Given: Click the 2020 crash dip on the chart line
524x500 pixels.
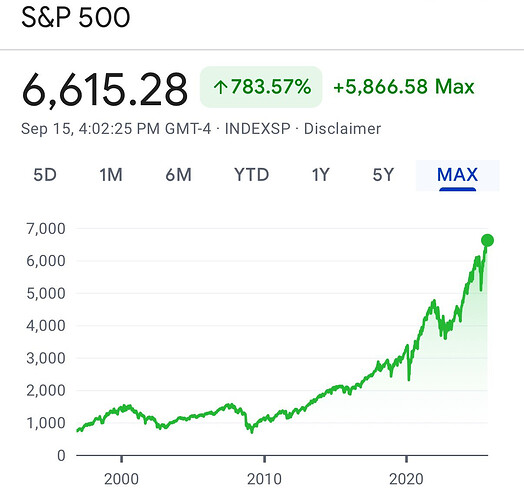Looking at the screenshot, I should point(409,378).
